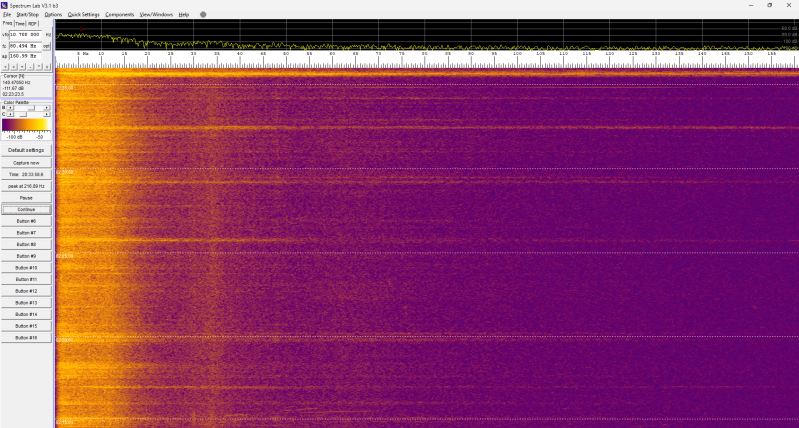Click Button #6
The width and height of the screenshot is (799, 428).
click(x=26, y=221)
